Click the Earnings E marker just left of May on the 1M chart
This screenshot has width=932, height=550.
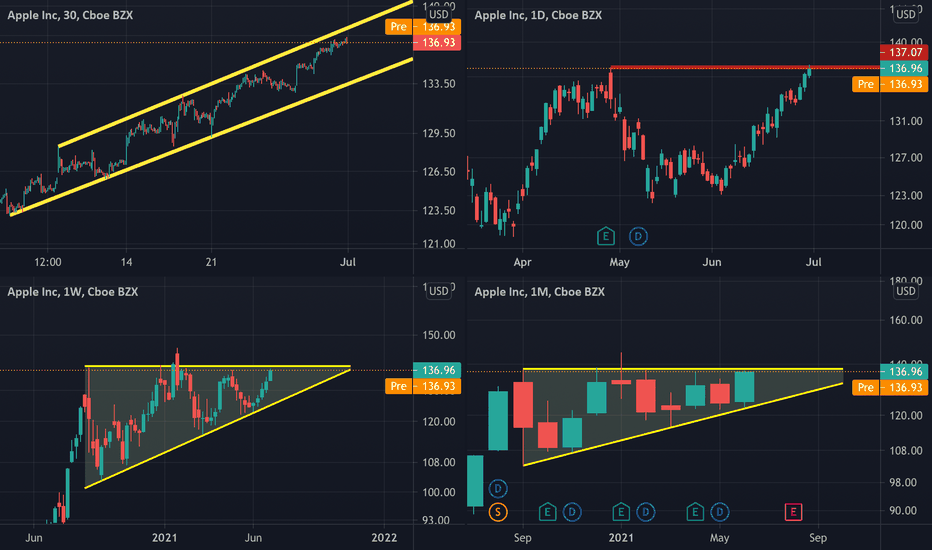(695, 511)
